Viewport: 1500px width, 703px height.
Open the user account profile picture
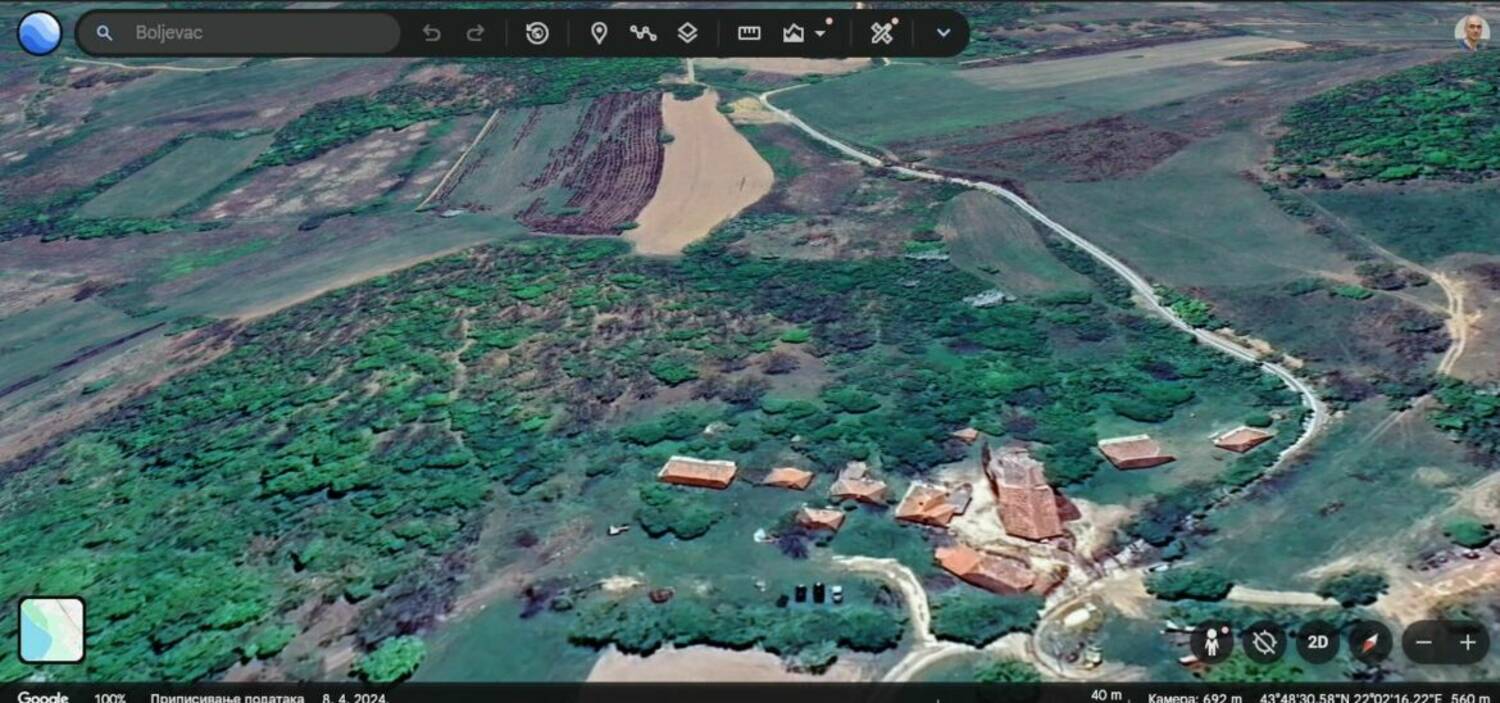[1471, 32]
